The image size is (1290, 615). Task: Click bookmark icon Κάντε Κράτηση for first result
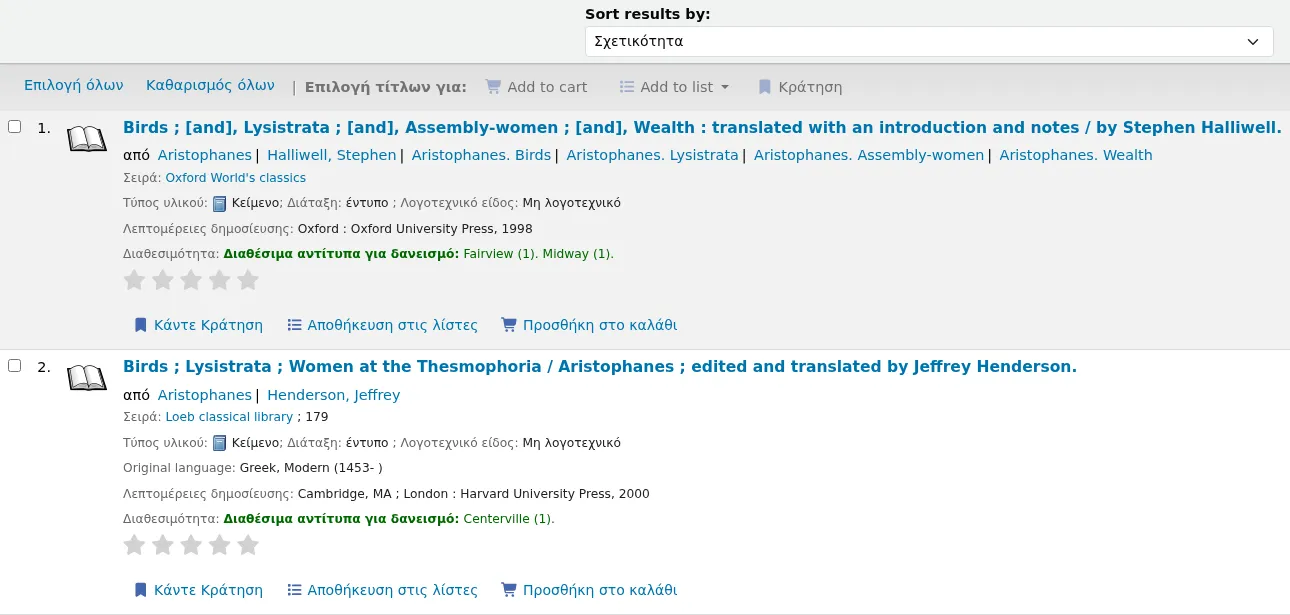141,325
